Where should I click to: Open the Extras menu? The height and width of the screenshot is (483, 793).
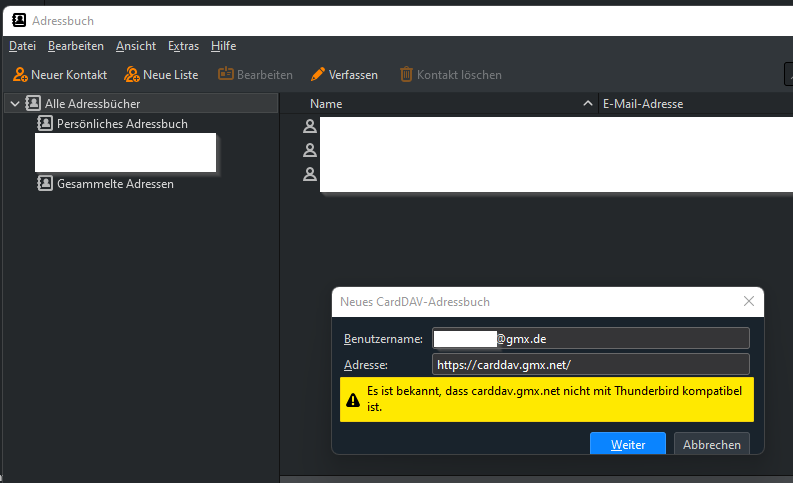pos(183,46)
